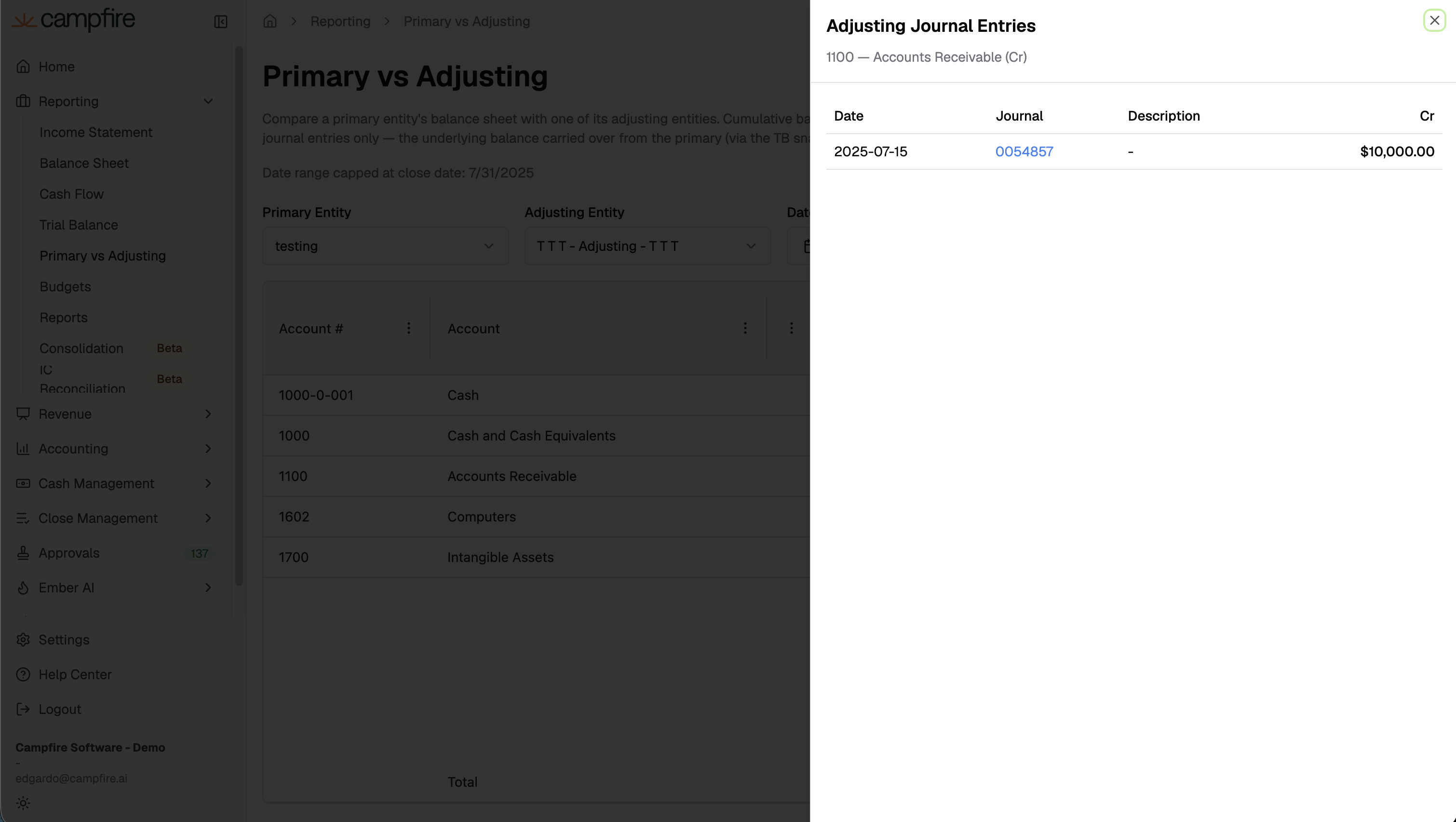Select the Cash and Cash Equivalents row

pos(537,436)
